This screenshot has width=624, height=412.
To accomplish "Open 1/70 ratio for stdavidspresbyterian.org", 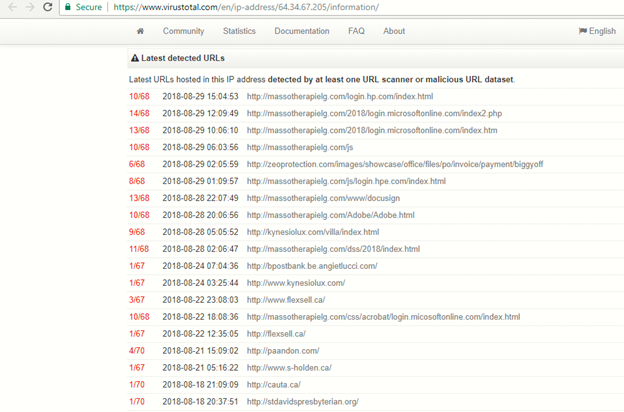I will [137, 402].
